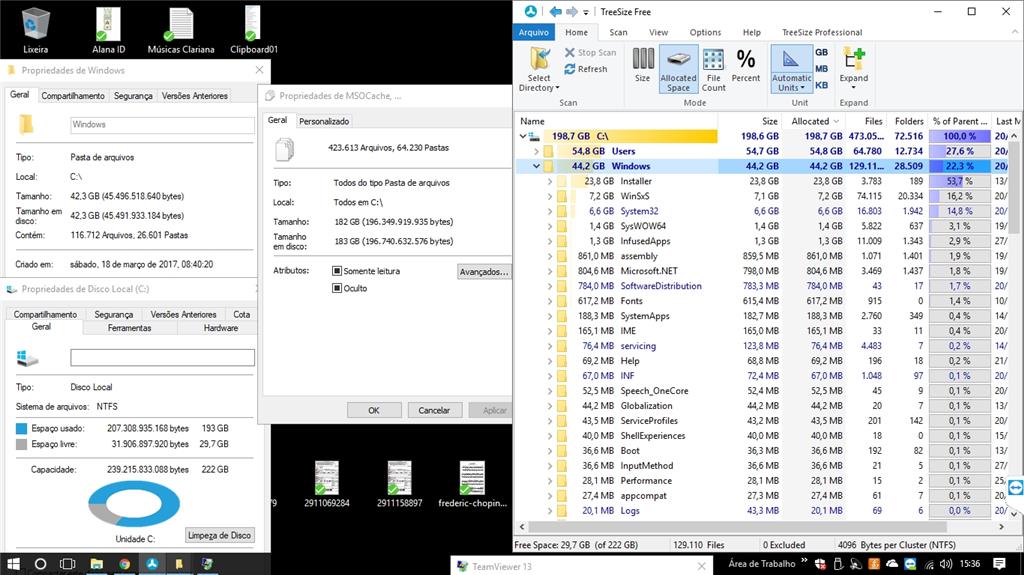The height and width of the screenshot is (575, 1024).
Task: Expand the WinSxS folder node
Action: coord(550,196)
